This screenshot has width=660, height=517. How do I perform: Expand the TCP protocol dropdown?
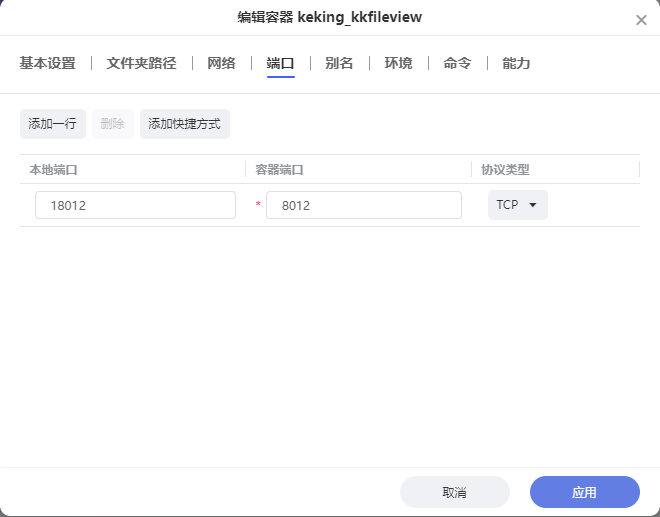[518, 205]
